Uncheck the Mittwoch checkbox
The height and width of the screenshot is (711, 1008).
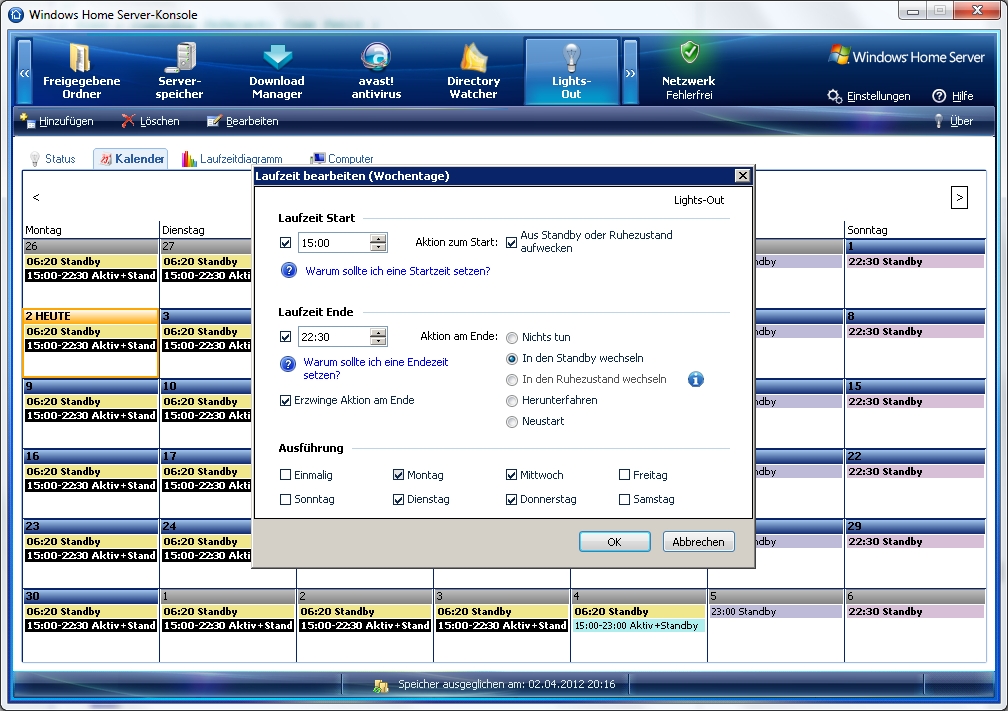click(x=511, y=475)
